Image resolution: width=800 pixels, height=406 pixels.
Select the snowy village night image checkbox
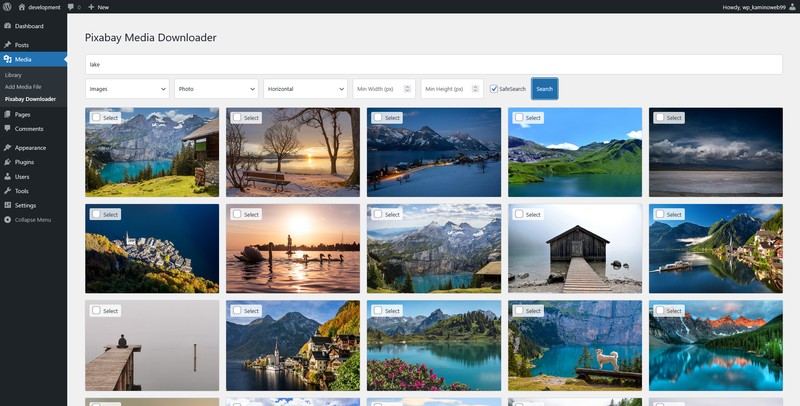(x=378, y=117)
